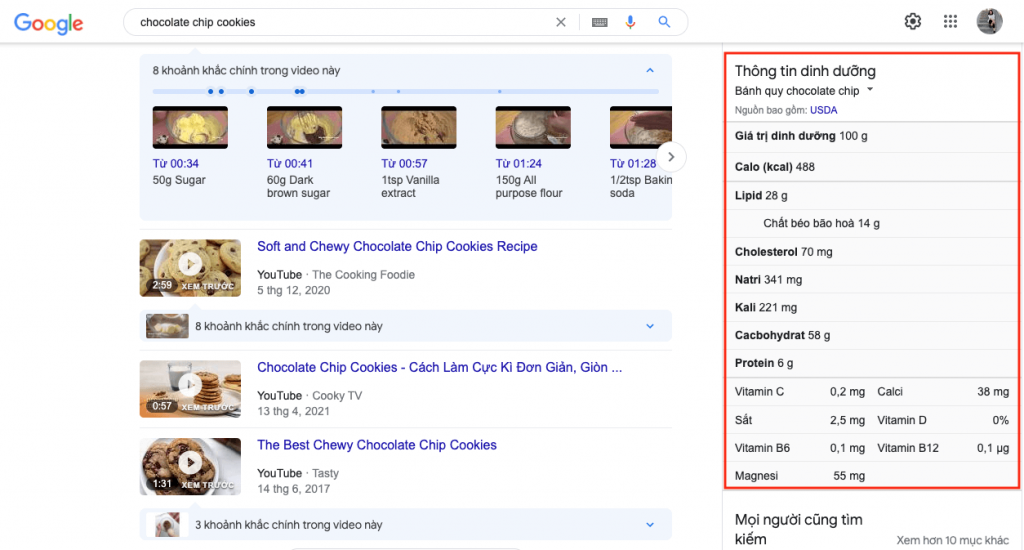Jump to Từ 01:24 timestamp link
The height and width of the screenshot is (550, 1024).
click(519, 164)
